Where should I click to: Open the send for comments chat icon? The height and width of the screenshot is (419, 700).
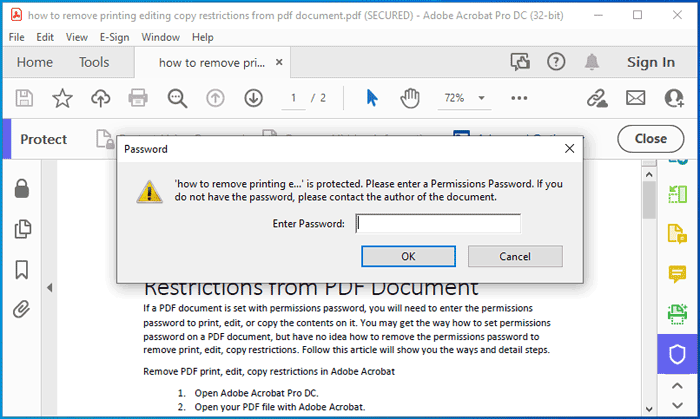click(x=520, y=62)
